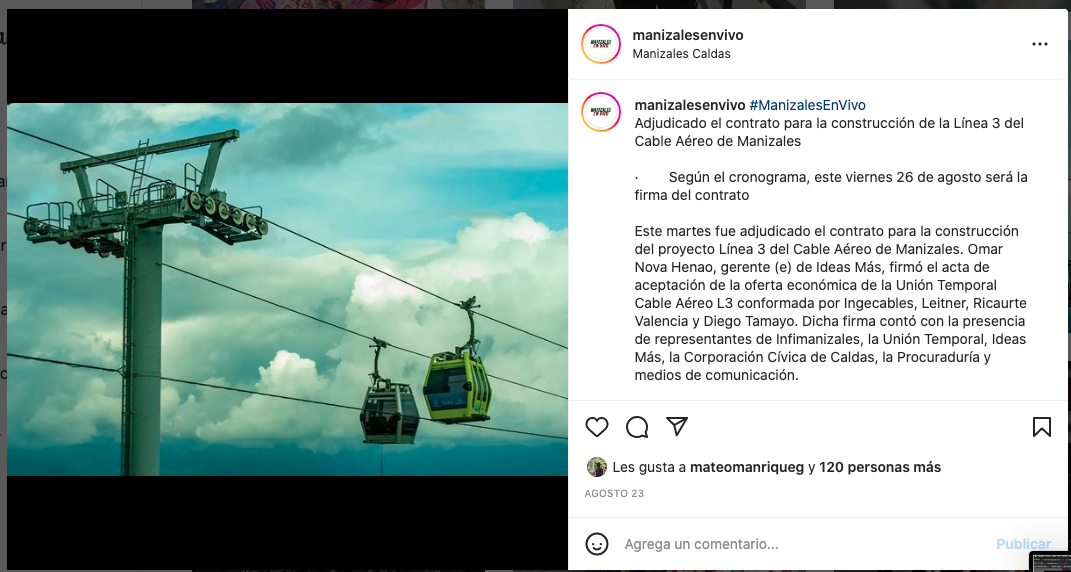Save post with the bookmark icon
Viewport: 1071px width, 572px height.
tap(1042, 427)
